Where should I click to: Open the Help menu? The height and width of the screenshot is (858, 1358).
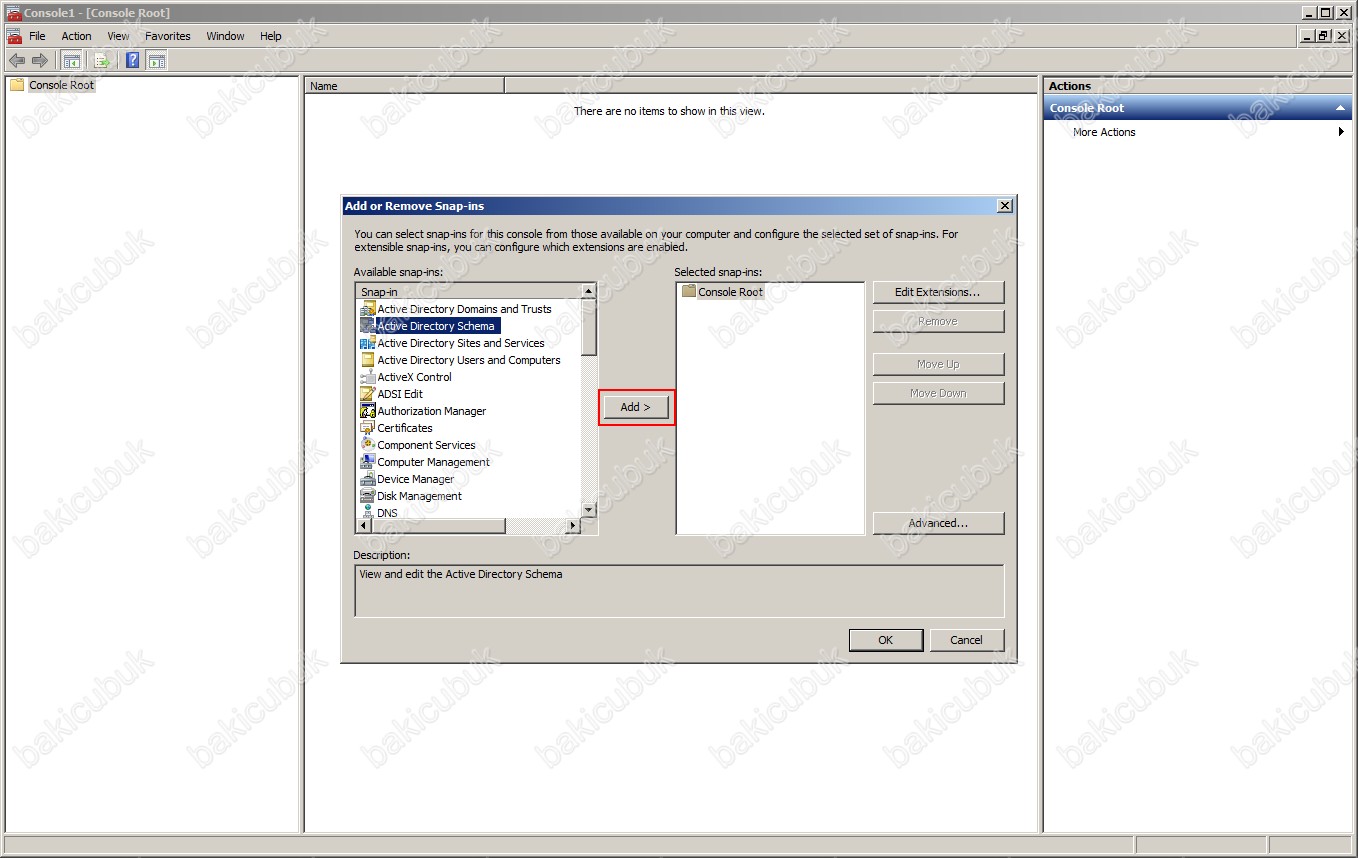click(271, 36)
